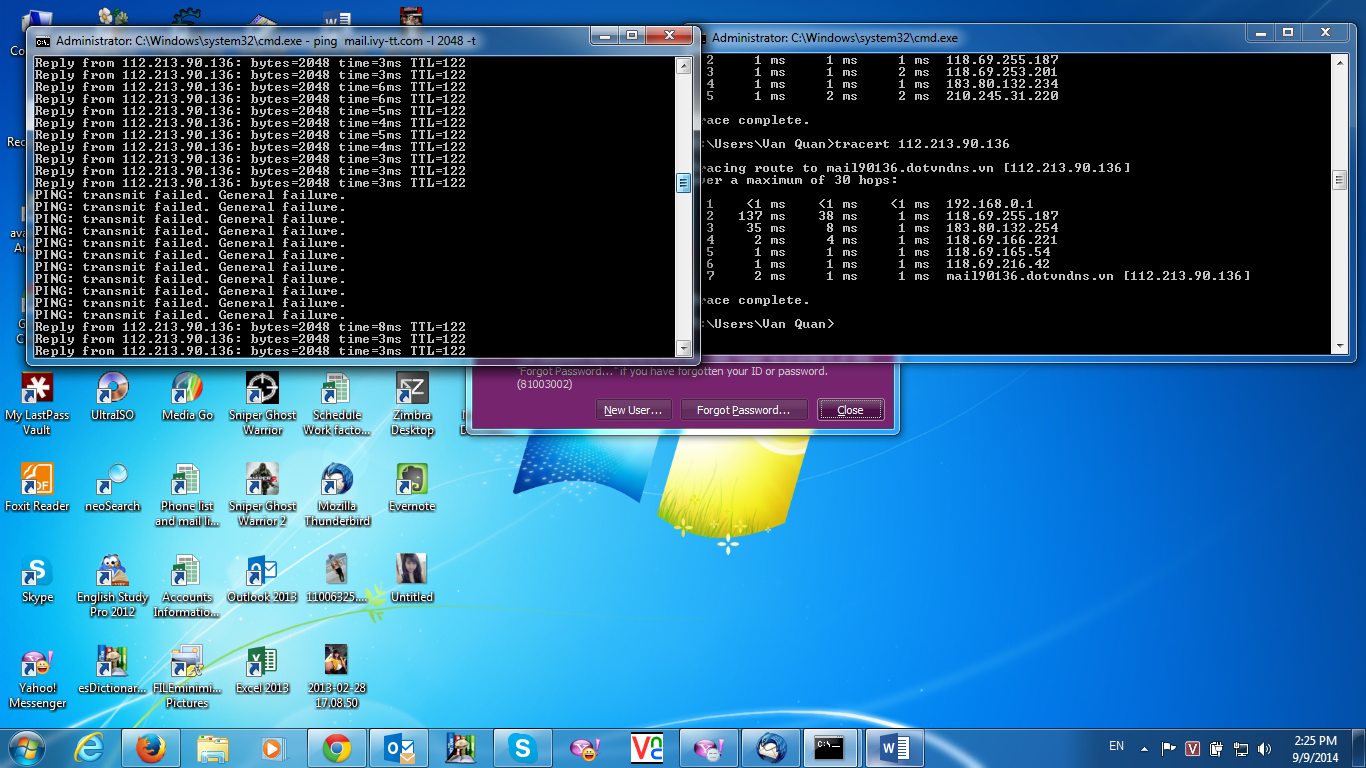Open FILEminimizer Pictures shortcut

(x=187, y=677)
